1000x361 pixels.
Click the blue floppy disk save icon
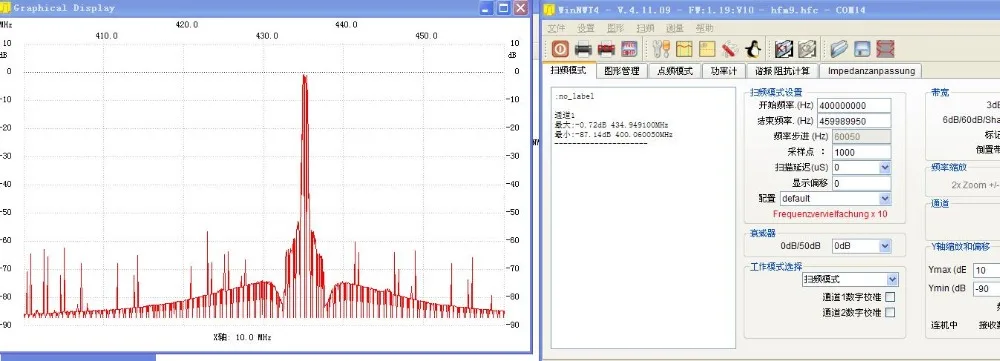pyautogui.click(x=862, y=49)
